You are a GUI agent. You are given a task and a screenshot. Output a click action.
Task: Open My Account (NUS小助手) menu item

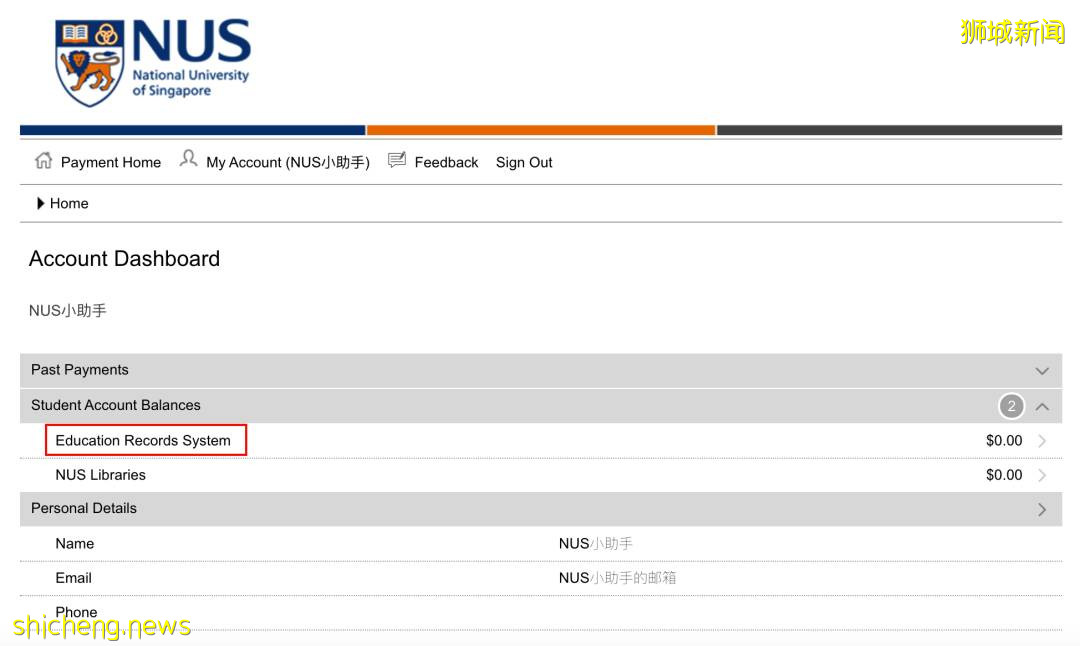coord(287,162)
